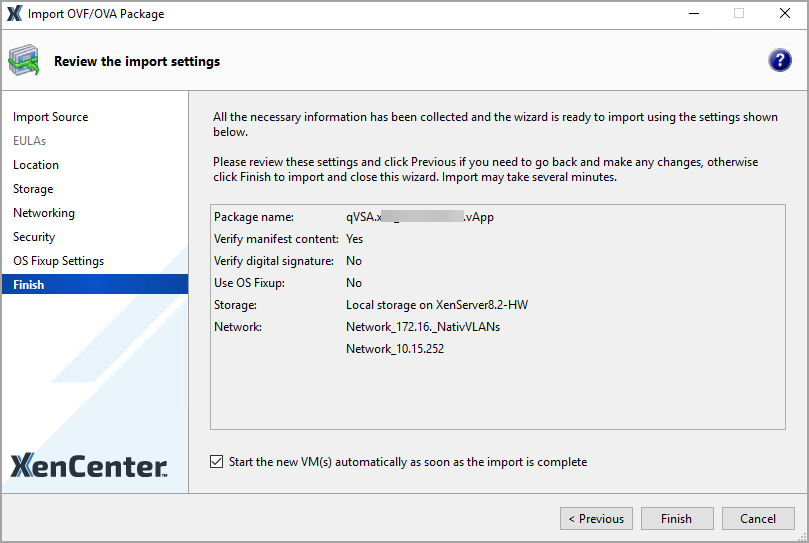The height and width of the screenshot is (543, 809).
Task: Close the Import OVF/OVA Package window
Action: click(x=785, y=14)
